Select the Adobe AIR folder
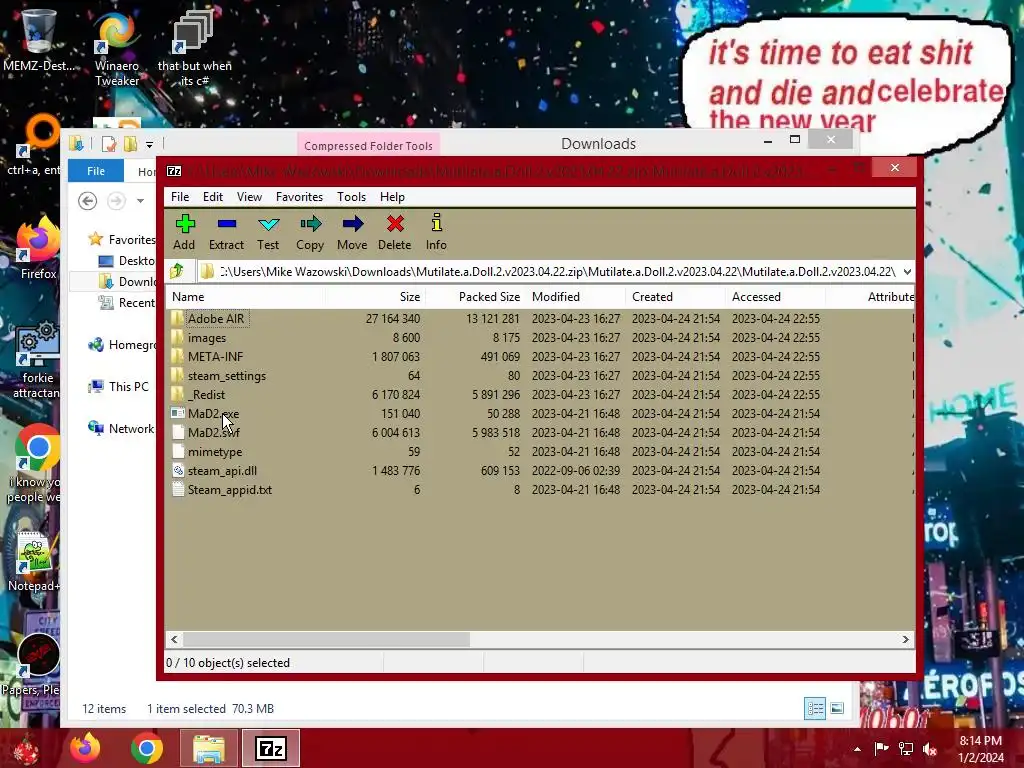Image resolution: width=1024 pixels, height=768 pixels. [x=216, y=319]
